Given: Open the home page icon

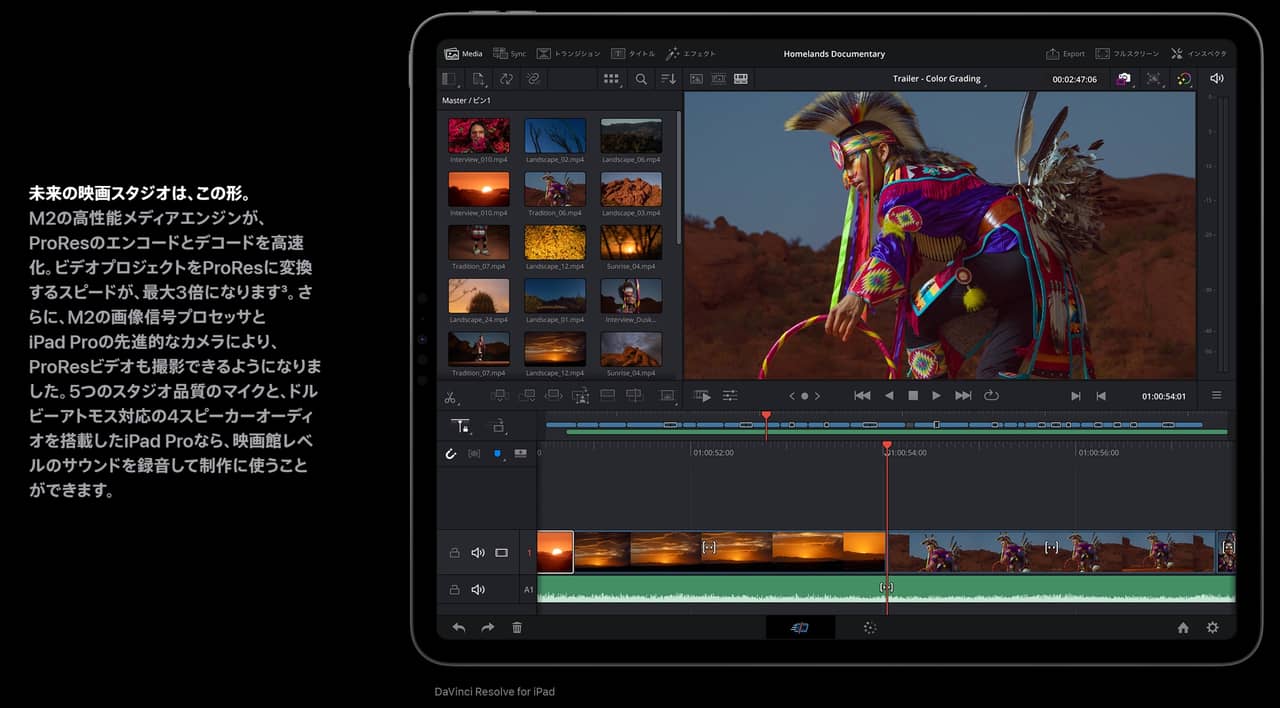Looking at the screenshot, I should pyautogui.click(x=1183, y=628).
